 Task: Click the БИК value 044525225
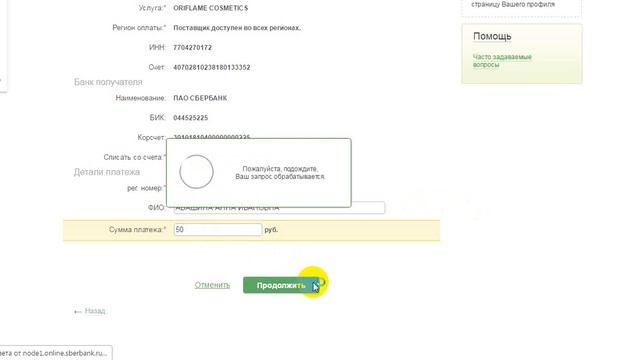[x=191, y=118]
